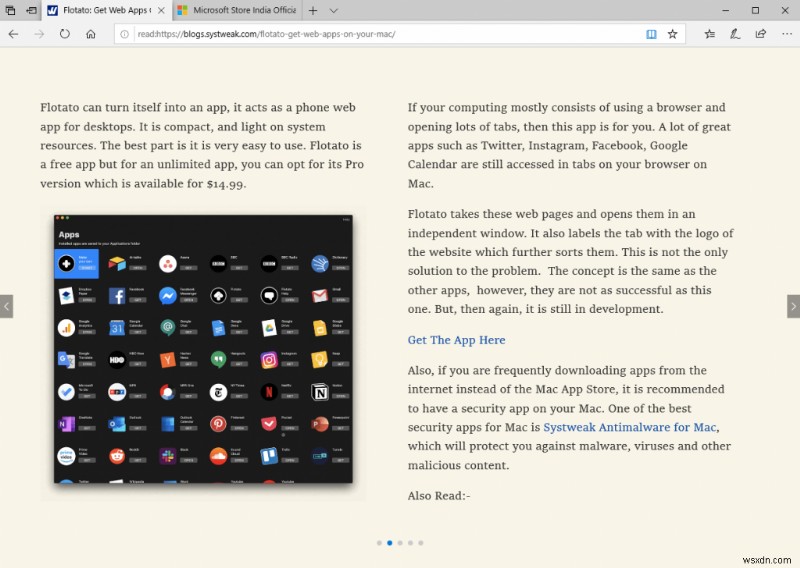
Task: Click HBO icon in Apps screenshot
Action: tap(117, 360)
